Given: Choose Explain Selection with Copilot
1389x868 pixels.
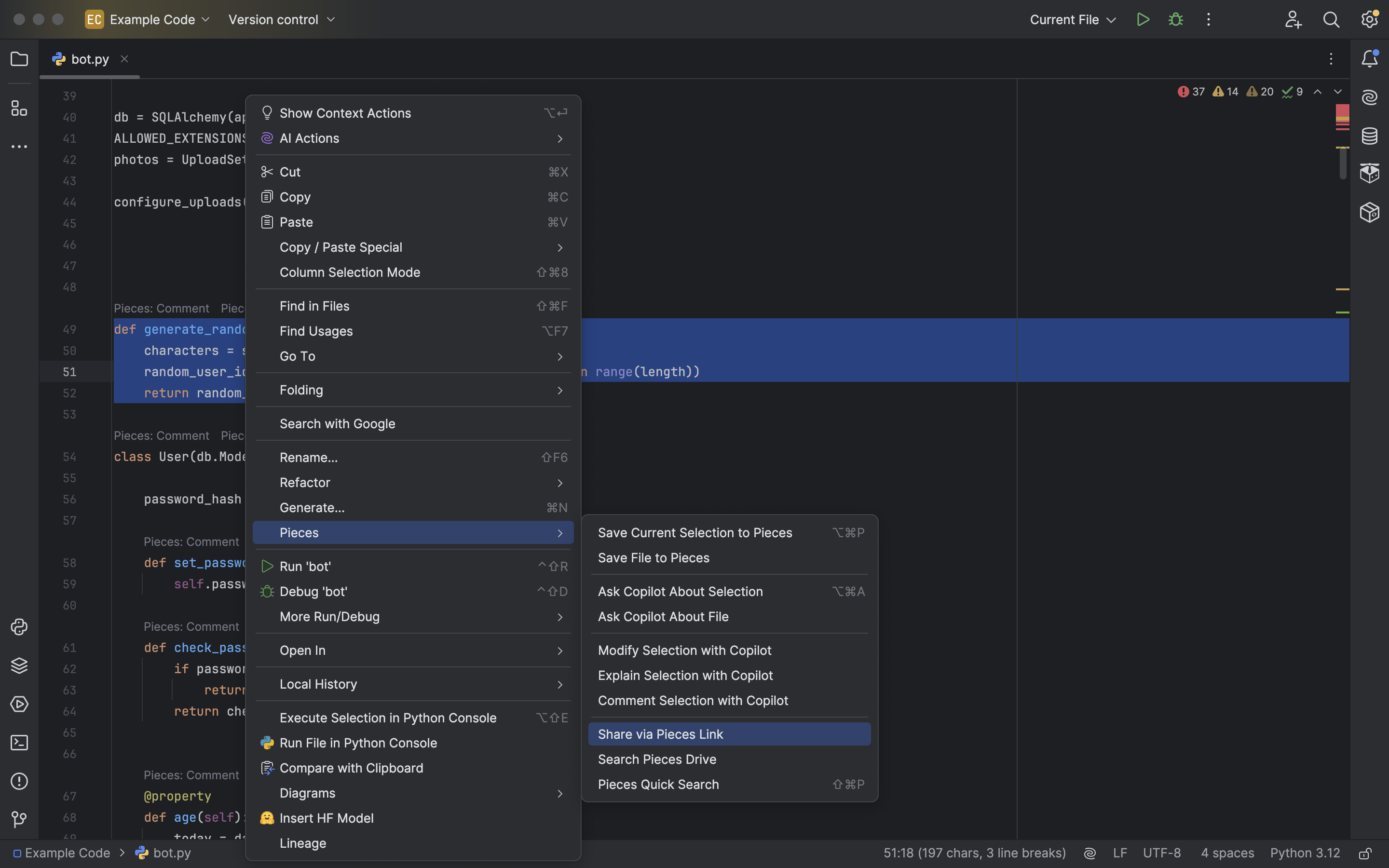Looking at the screenshot, I should point(729,676).
